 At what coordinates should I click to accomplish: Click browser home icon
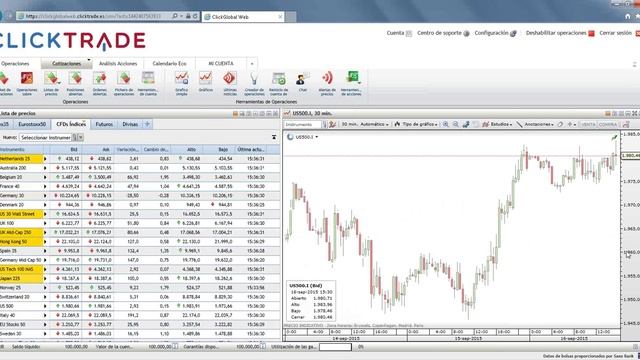tap(627, 16)
